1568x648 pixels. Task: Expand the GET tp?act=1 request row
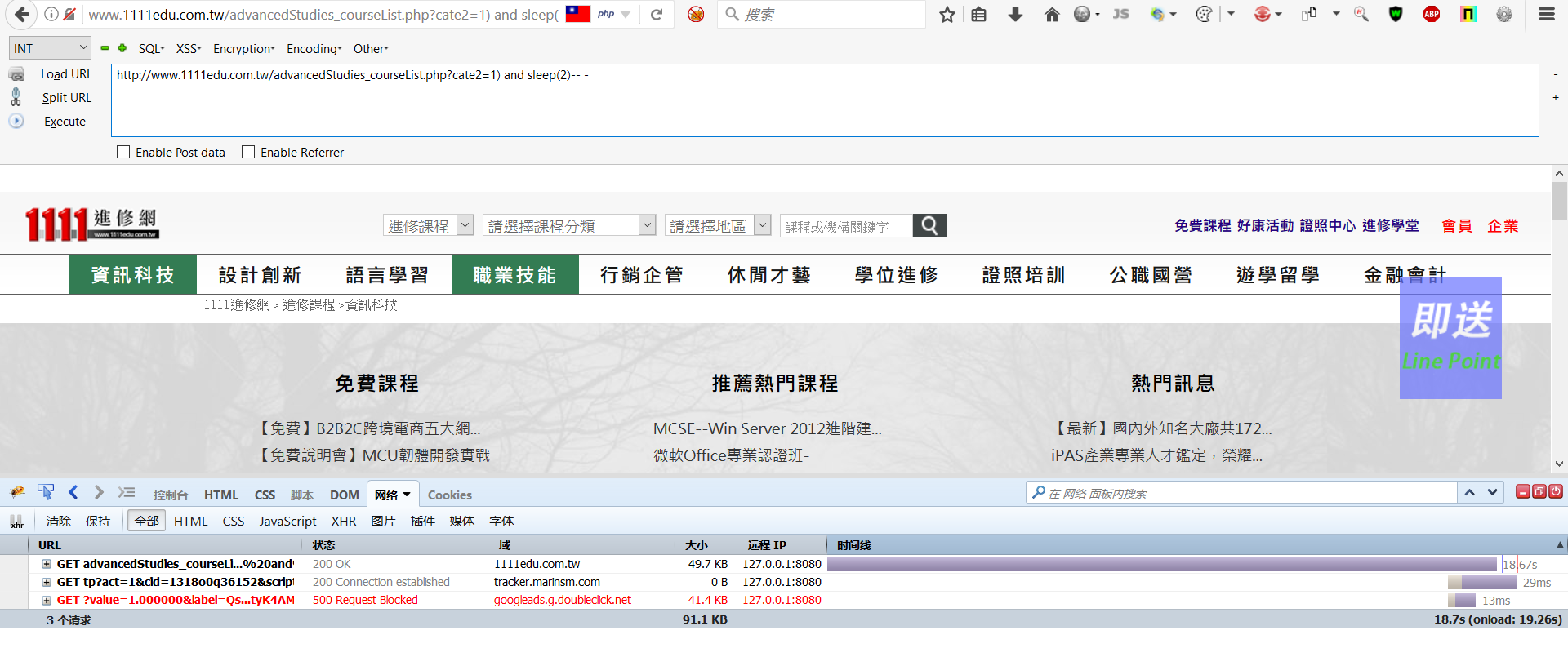click(x=47, y=582)
